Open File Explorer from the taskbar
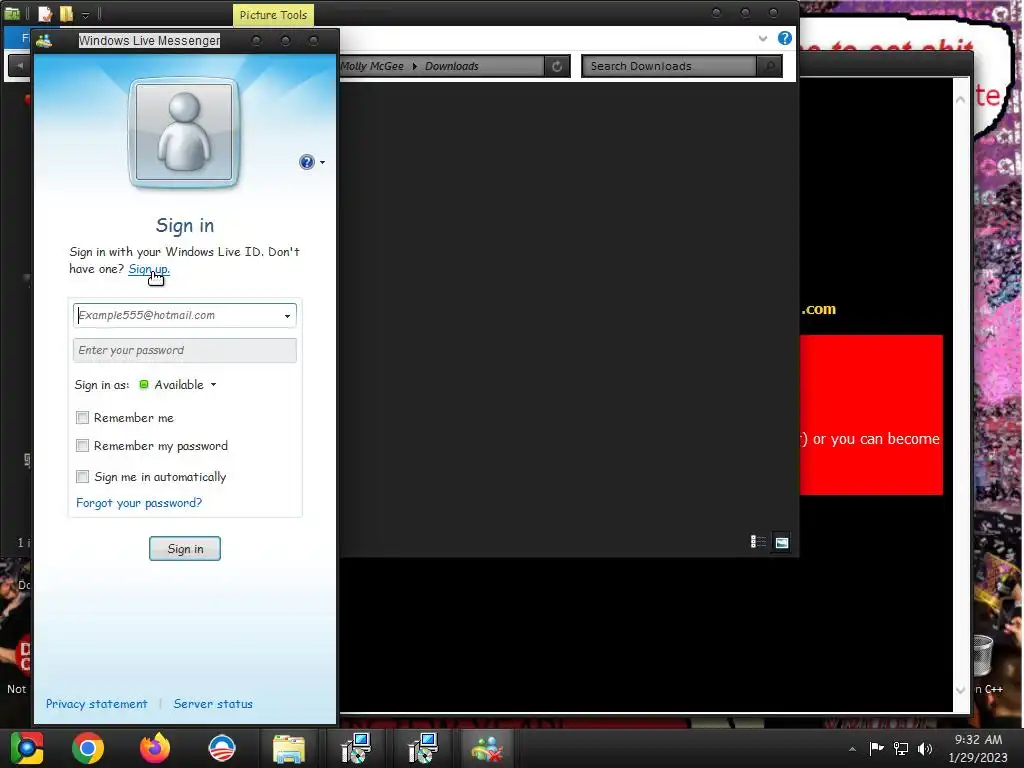Viewport: 1024px width, 768px height. [289, 748]
